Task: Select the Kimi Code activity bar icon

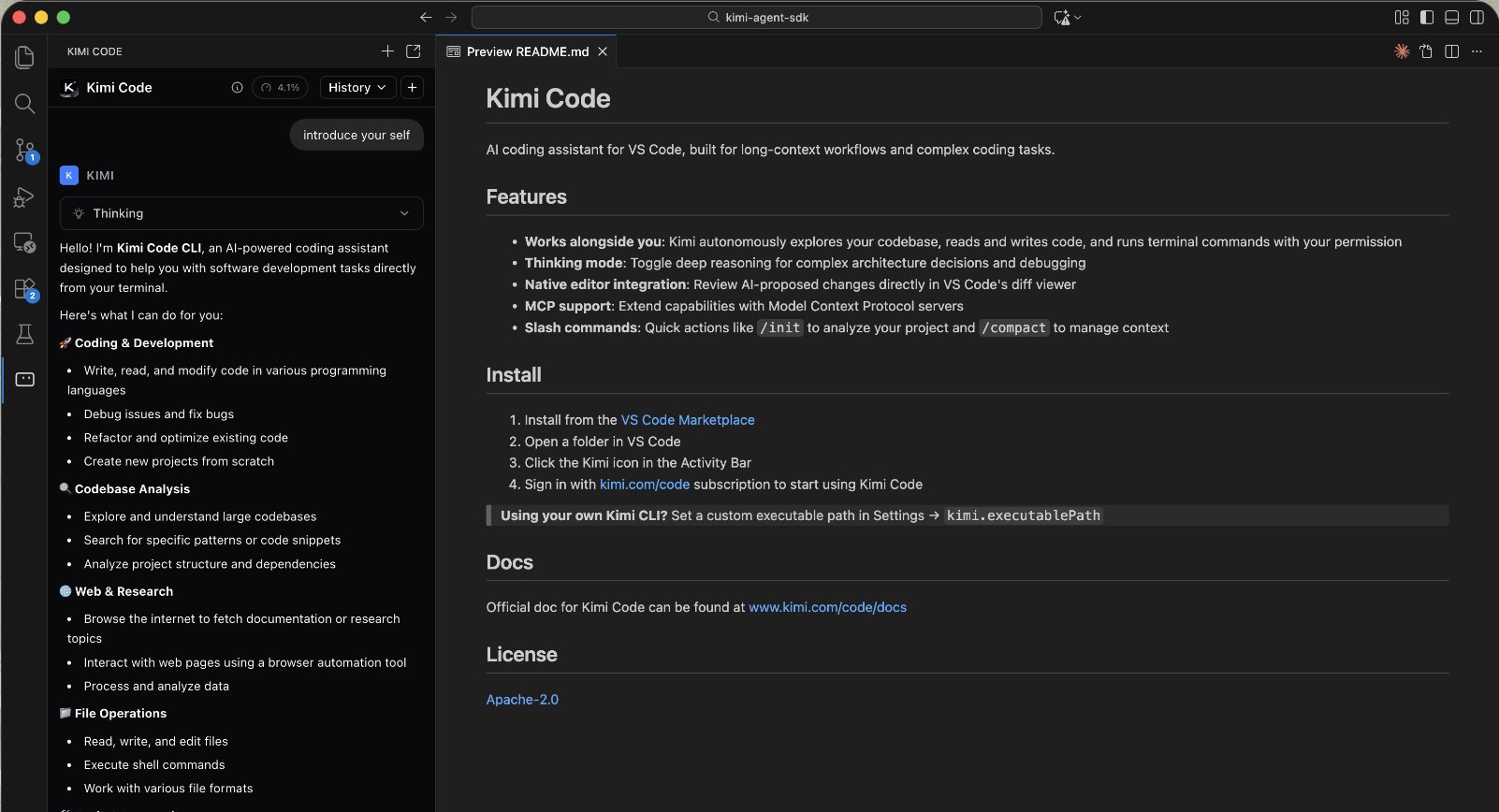Action: pyautogui.click(x=24, y=379)
